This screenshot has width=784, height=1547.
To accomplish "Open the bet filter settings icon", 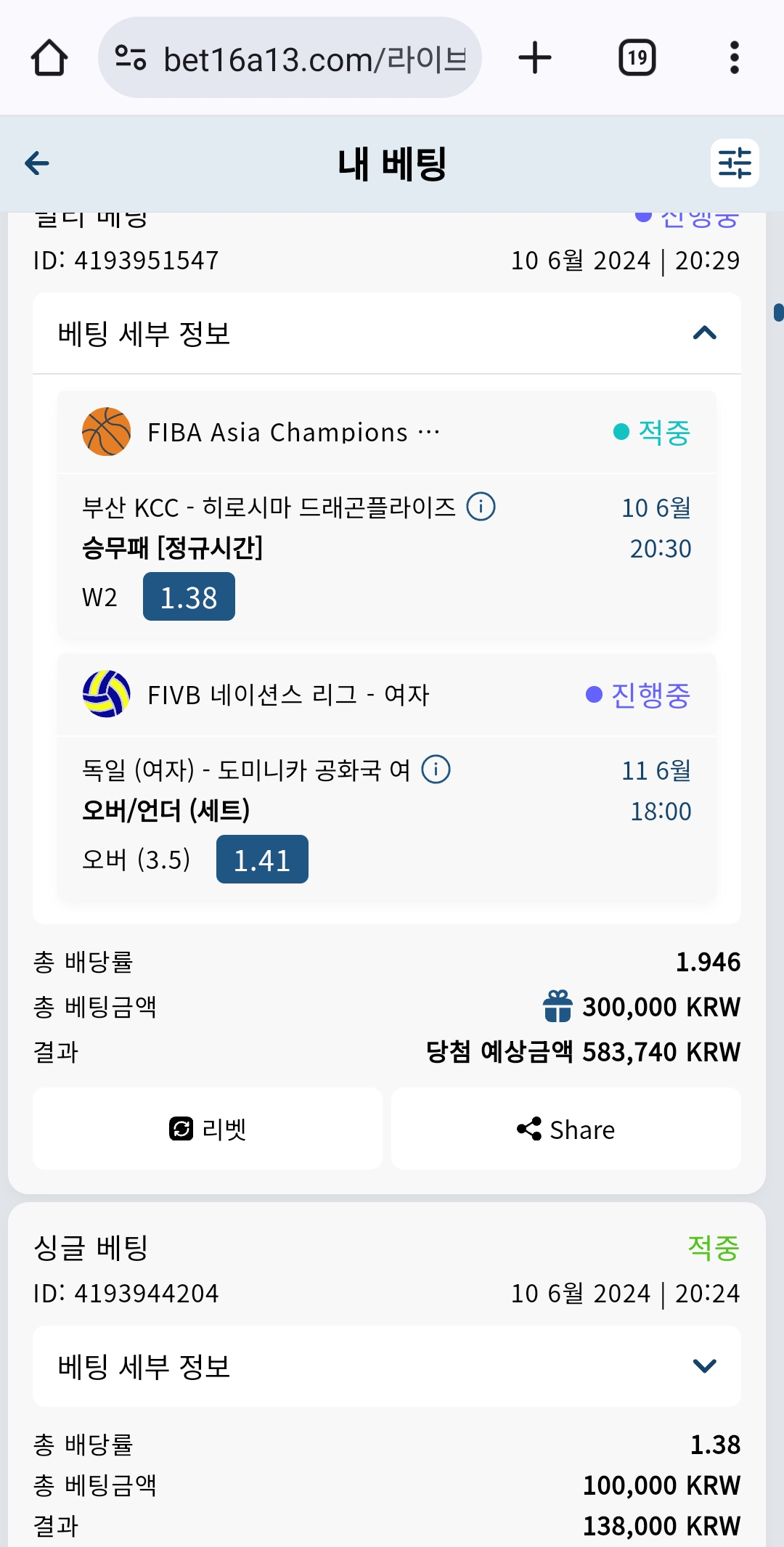I will 734,163.
